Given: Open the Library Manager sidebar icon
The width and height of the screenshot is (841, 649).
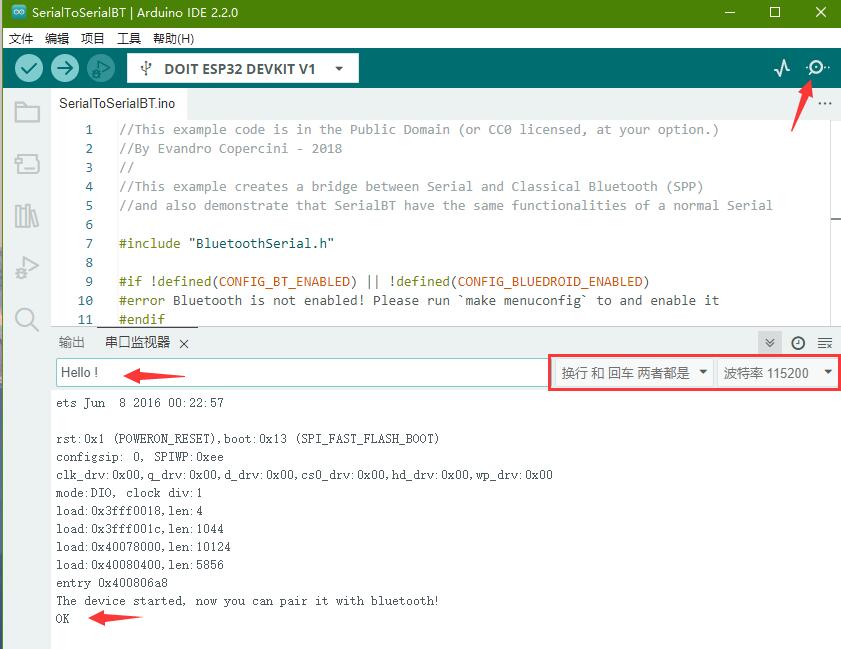Looking at the screenshot, I should point(27,216).
